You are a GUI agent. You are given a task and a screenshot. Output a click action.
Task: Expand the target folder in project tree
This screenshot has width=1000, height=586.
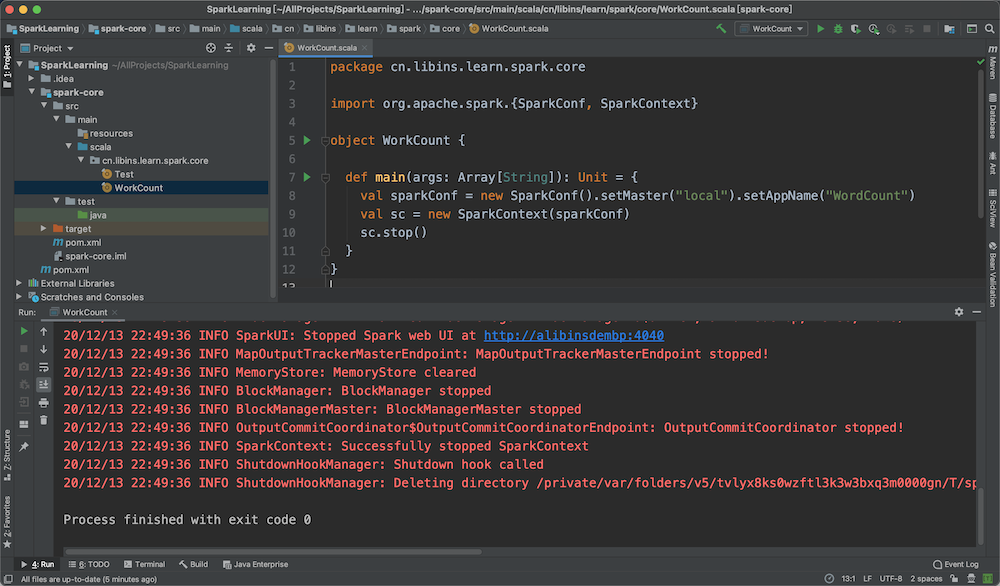44,229
